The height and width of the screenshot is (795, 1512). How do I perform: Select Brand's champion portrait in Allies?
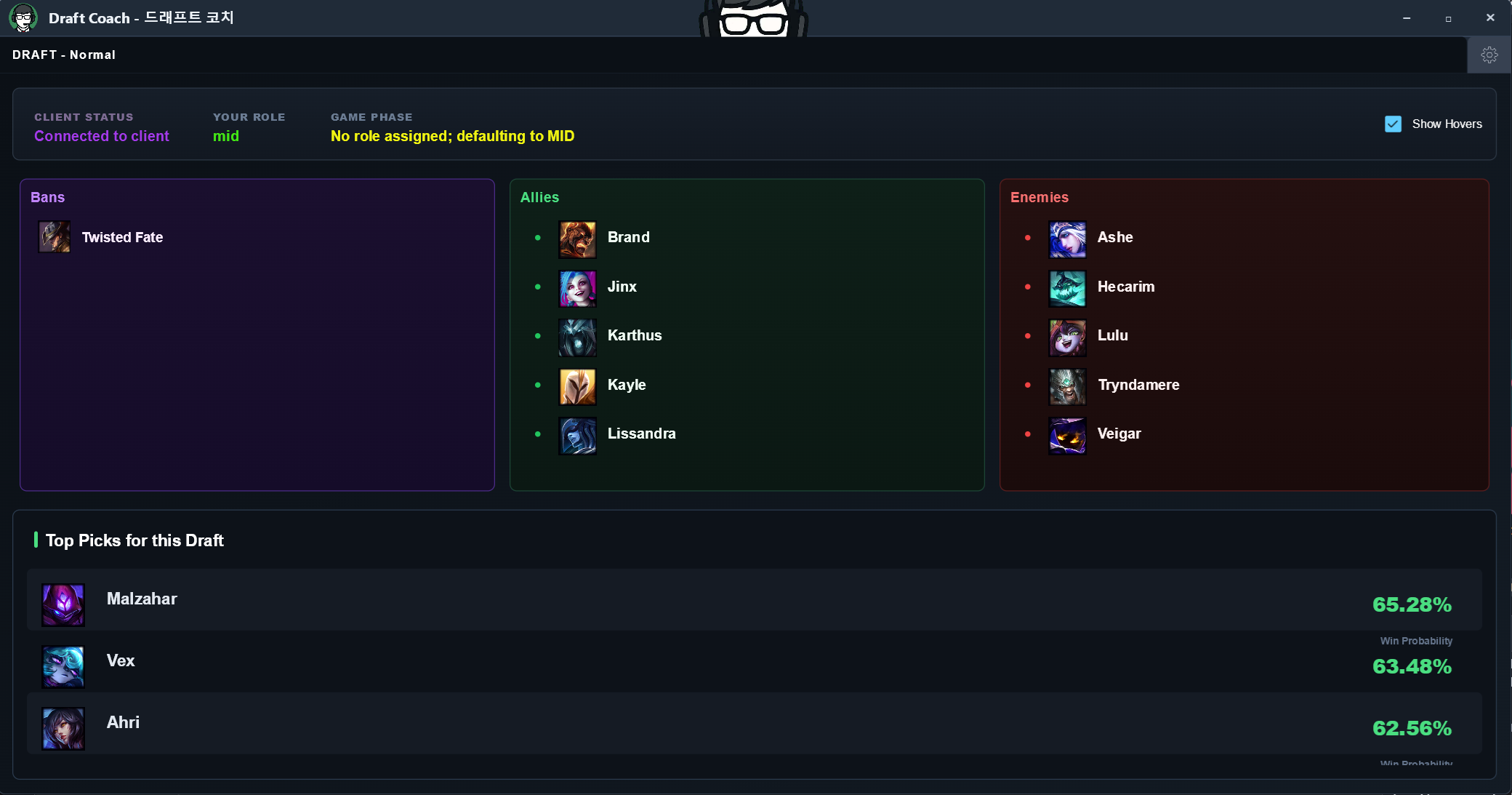pyautogui.click(x=577, y=239)
